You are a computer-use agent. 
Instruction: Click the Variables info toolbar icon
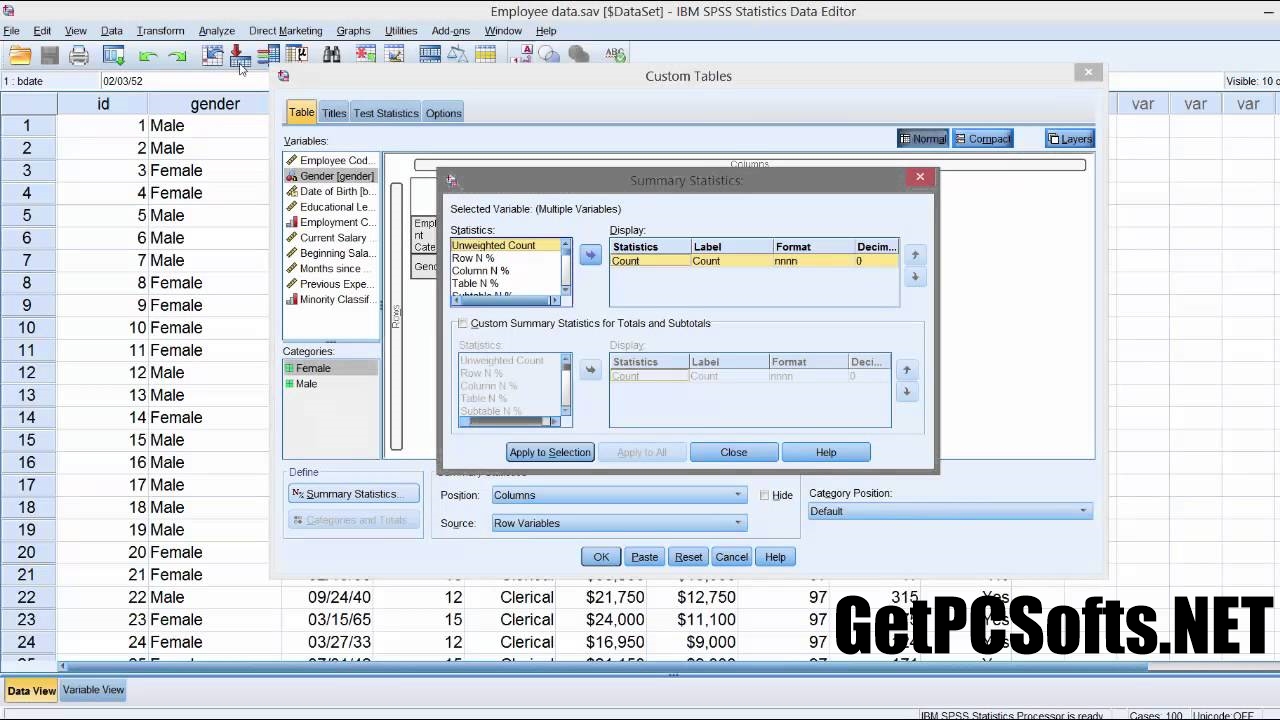[x=268, y=55]
